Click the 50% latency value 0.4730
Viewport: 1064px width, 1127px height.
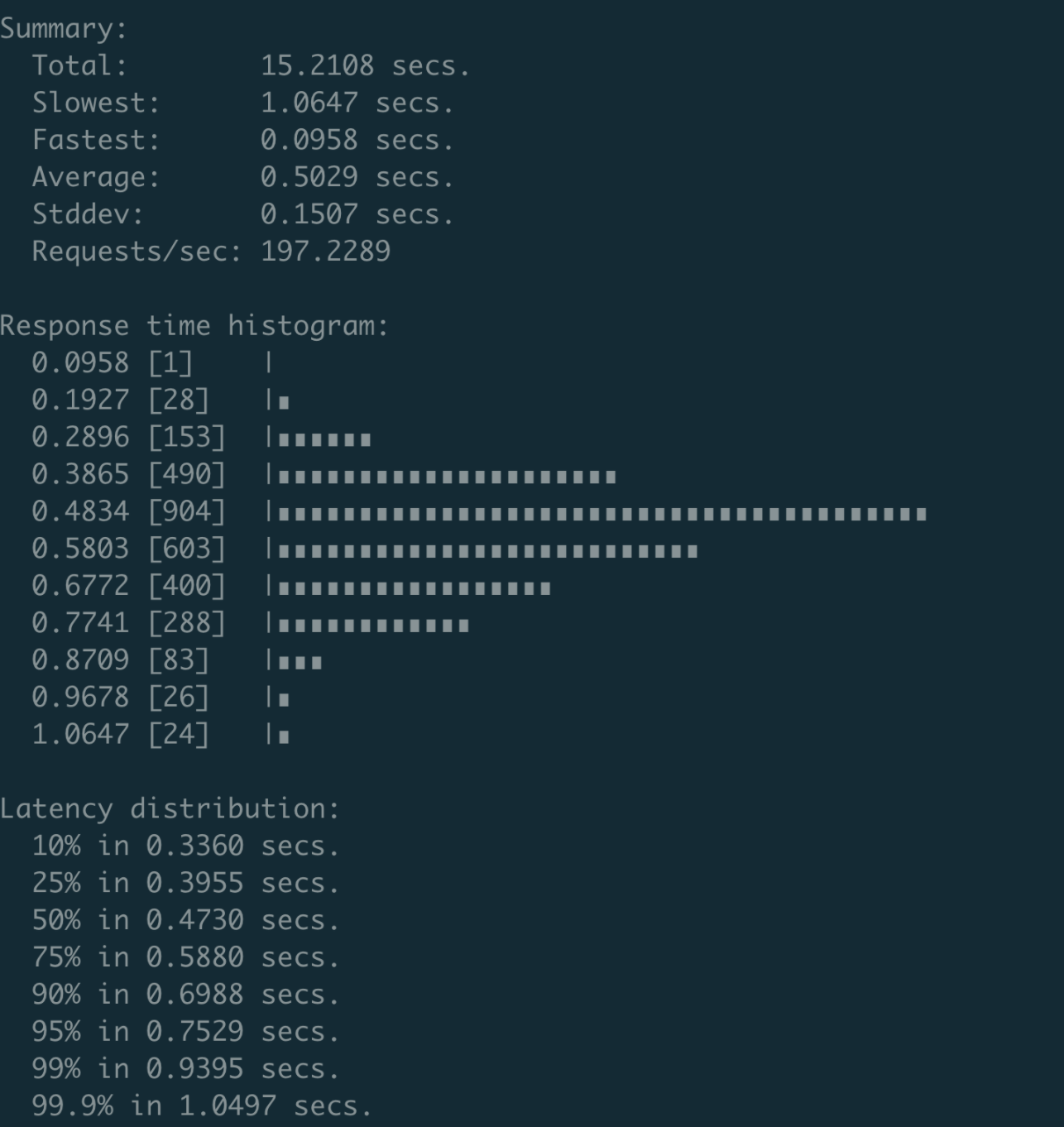pyautogui.click(x=194, y=920)
